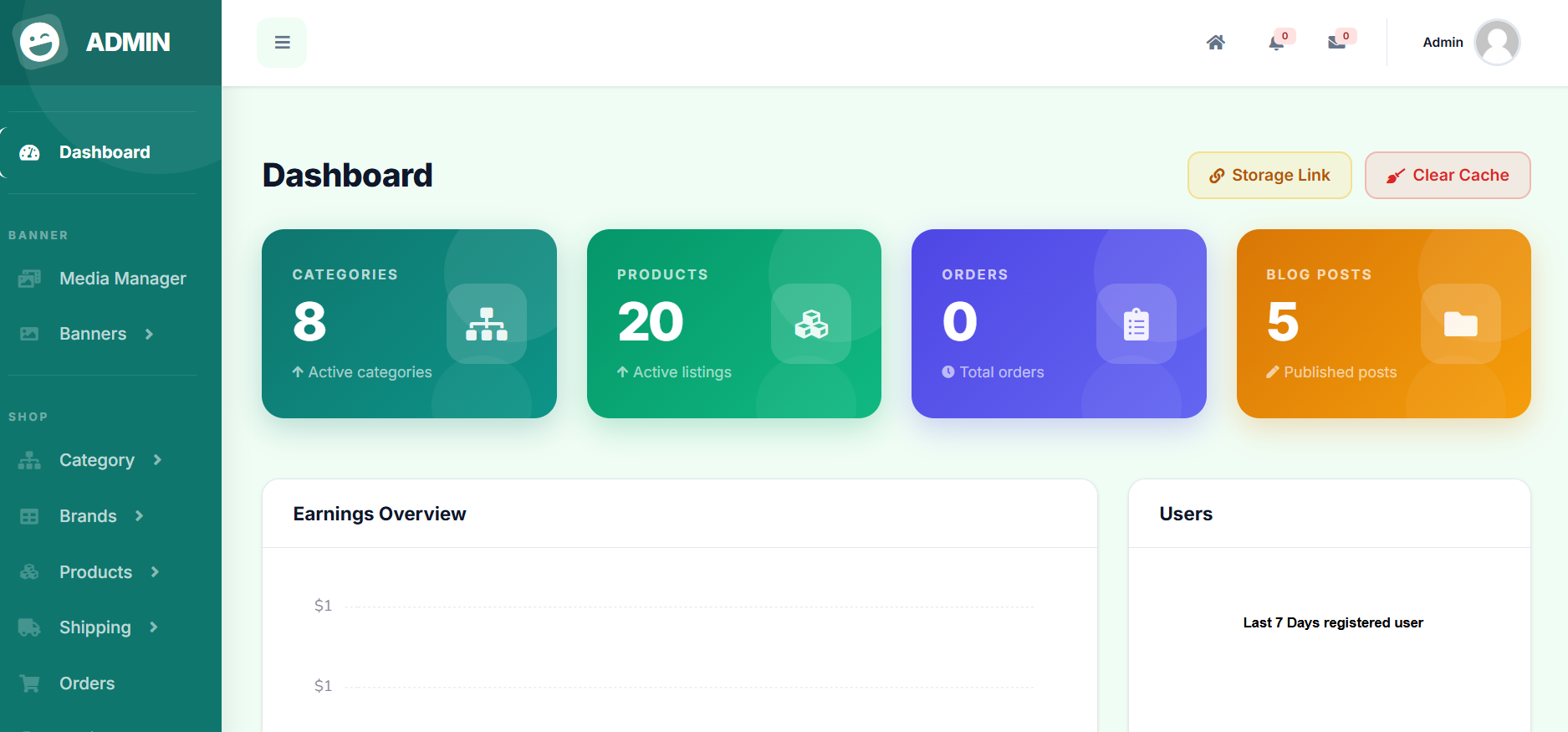1568x732 pixels.
Task: Select the Shipping menu label
Action: 95,627
